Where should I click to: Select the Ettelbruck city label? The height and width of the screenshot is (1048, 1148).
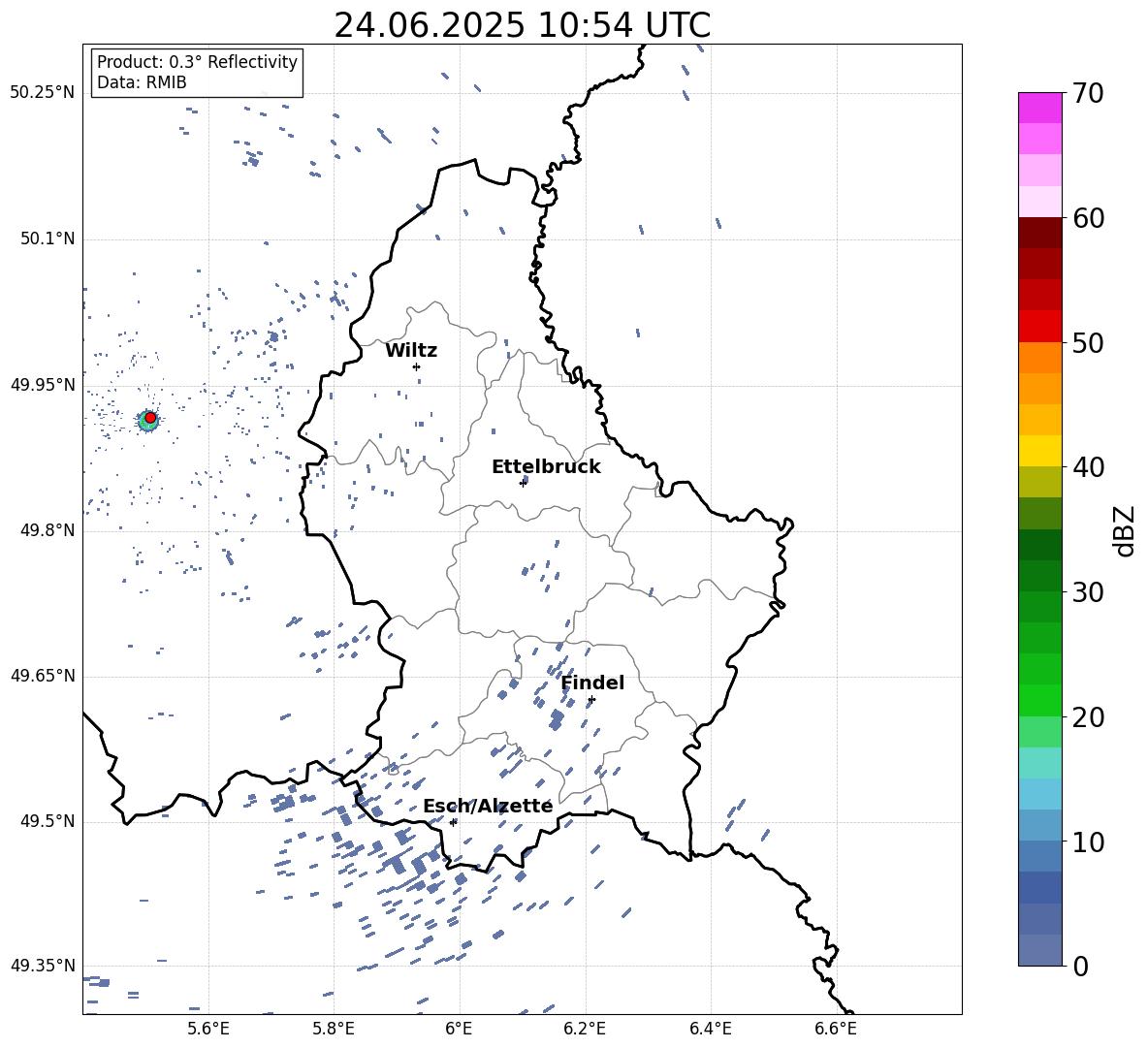(x=546, y=467)
